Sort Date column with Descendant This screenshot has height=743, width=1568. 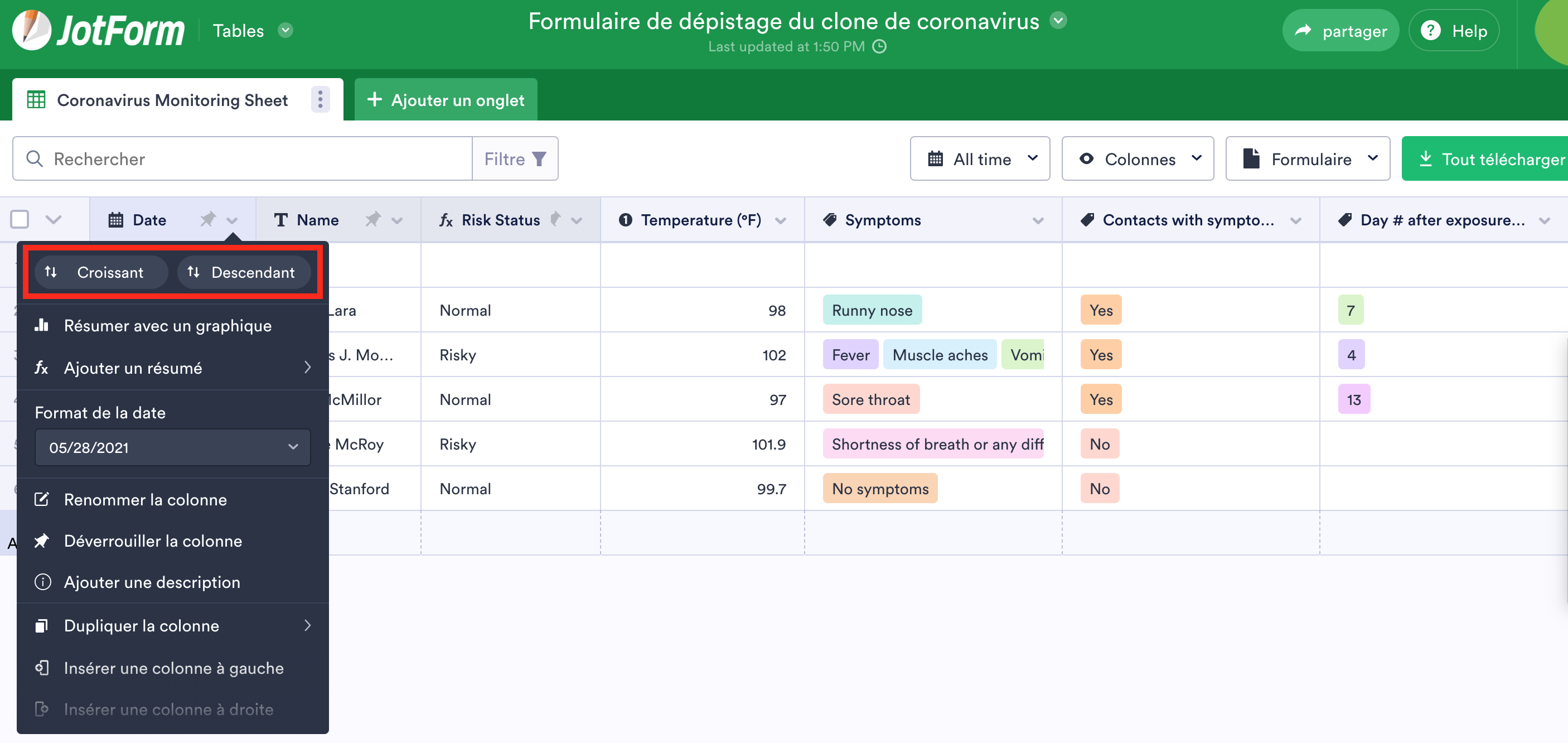244,272
